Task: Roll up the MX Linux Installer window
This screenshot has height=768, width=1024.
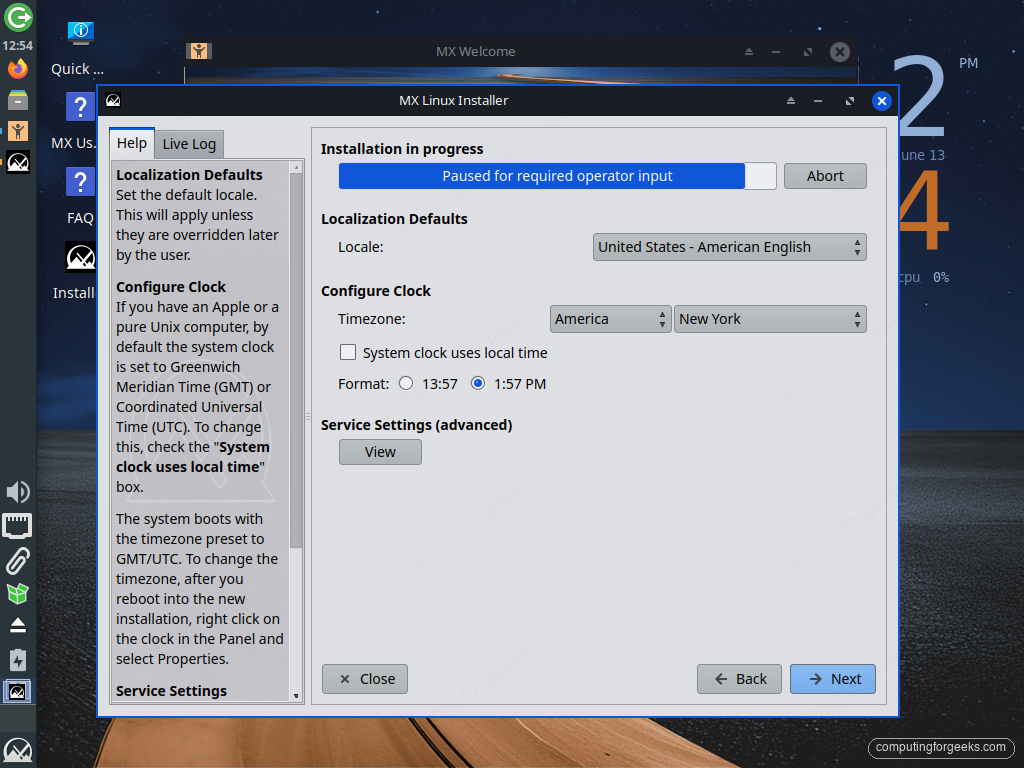Action: pyautogui.click(x=791, y=101)
